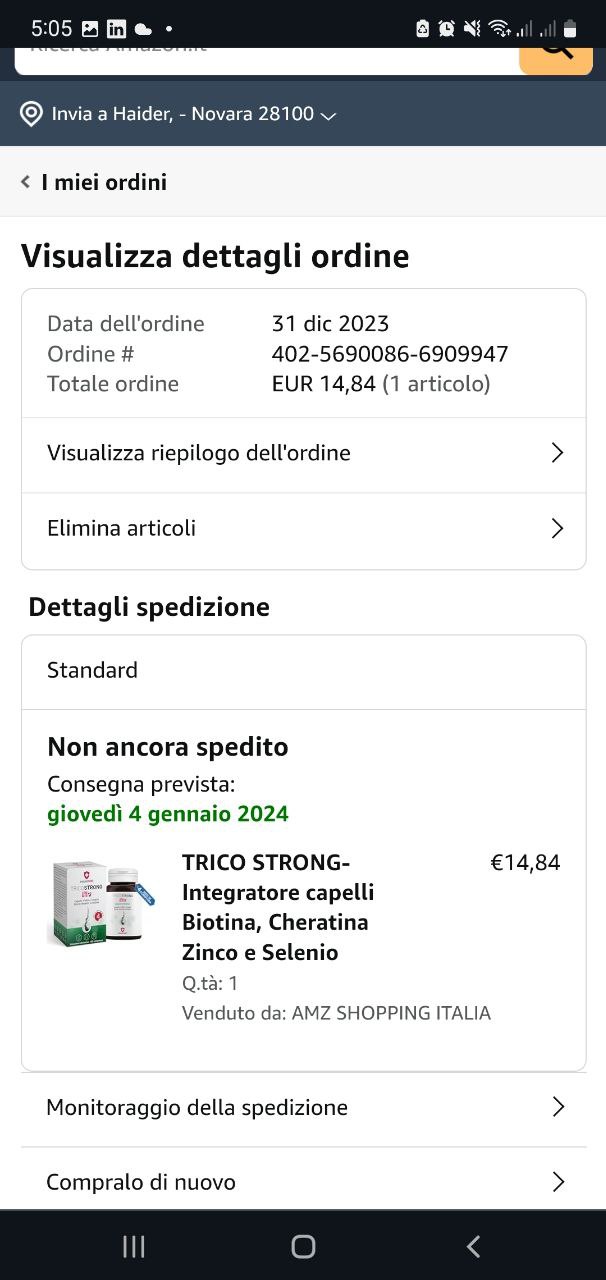
Task: Select Elimina articoli menu row
Action: tap(122, 528)
